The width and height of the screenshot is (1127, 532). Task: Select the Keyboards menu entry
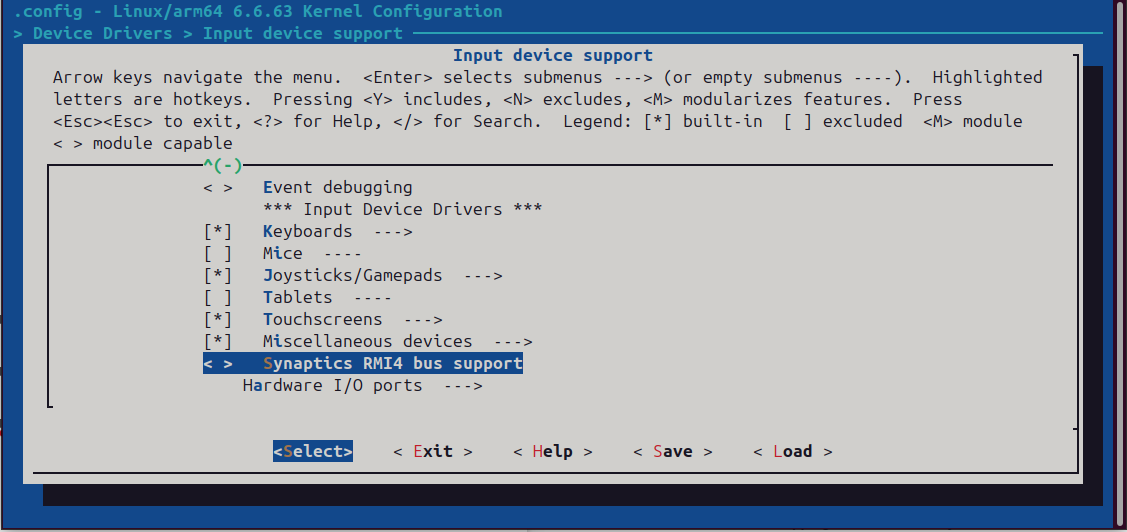click(x=308, y=231)
